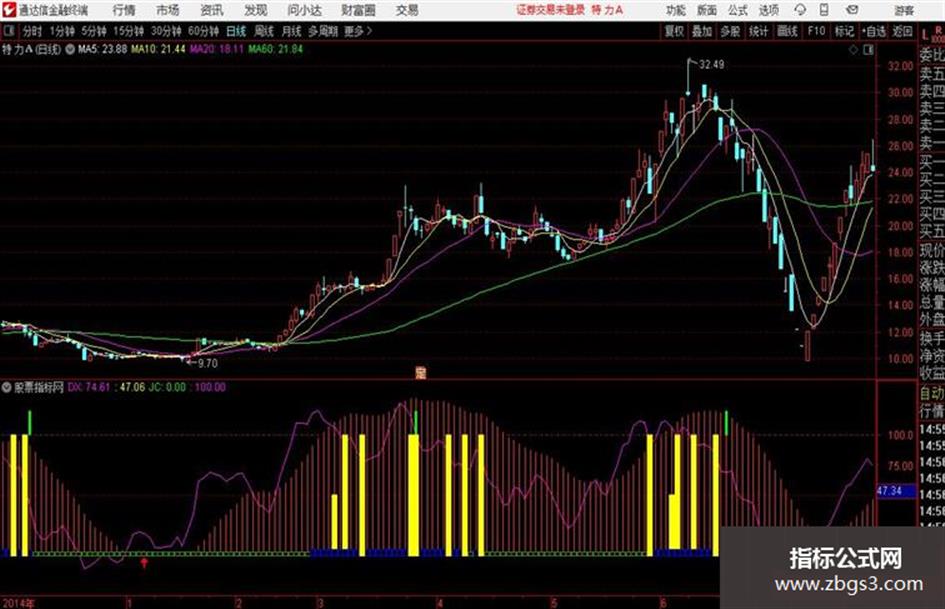Open the mail envelope icon

852,10
